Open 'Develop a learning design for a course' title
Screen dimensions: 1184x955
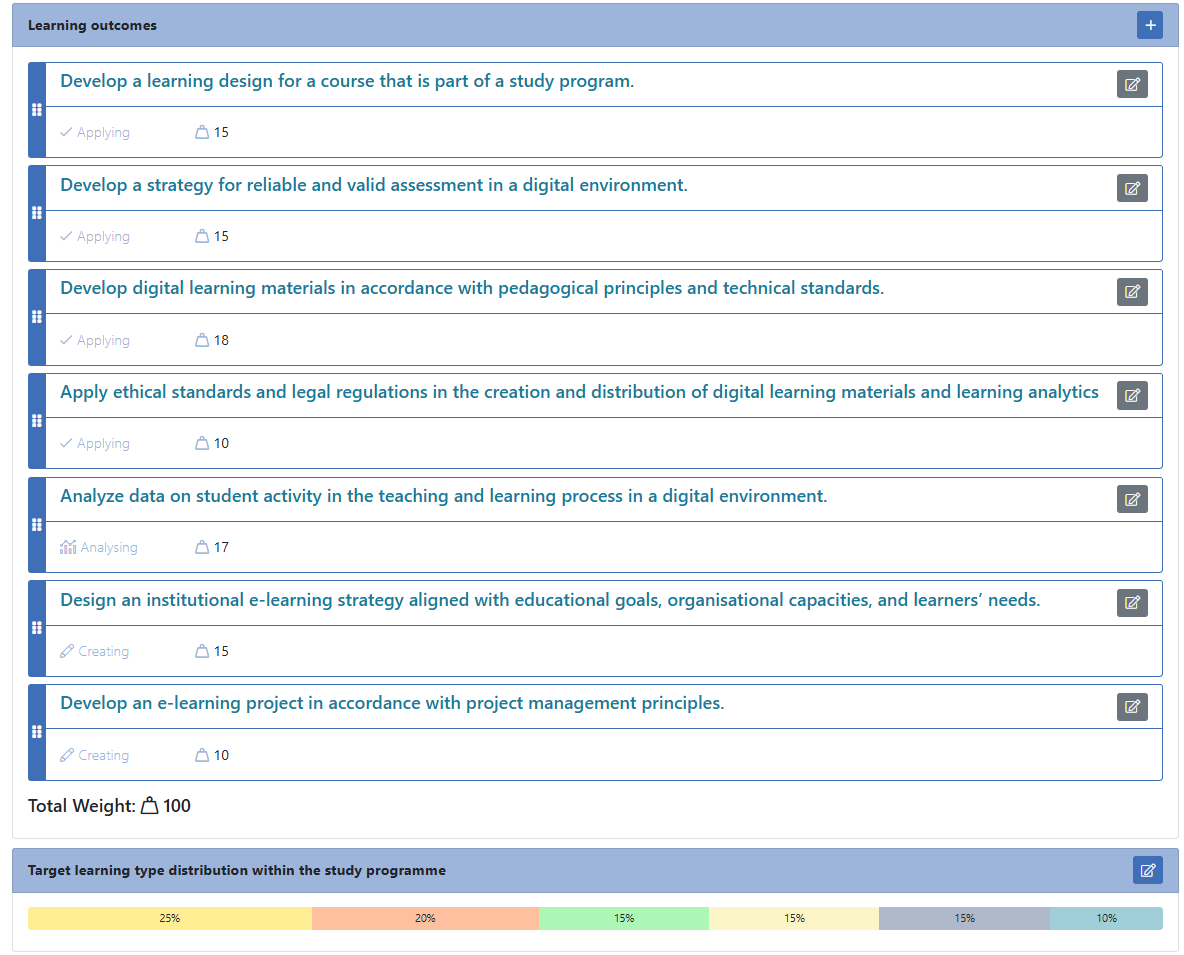(x=347, y=81)
